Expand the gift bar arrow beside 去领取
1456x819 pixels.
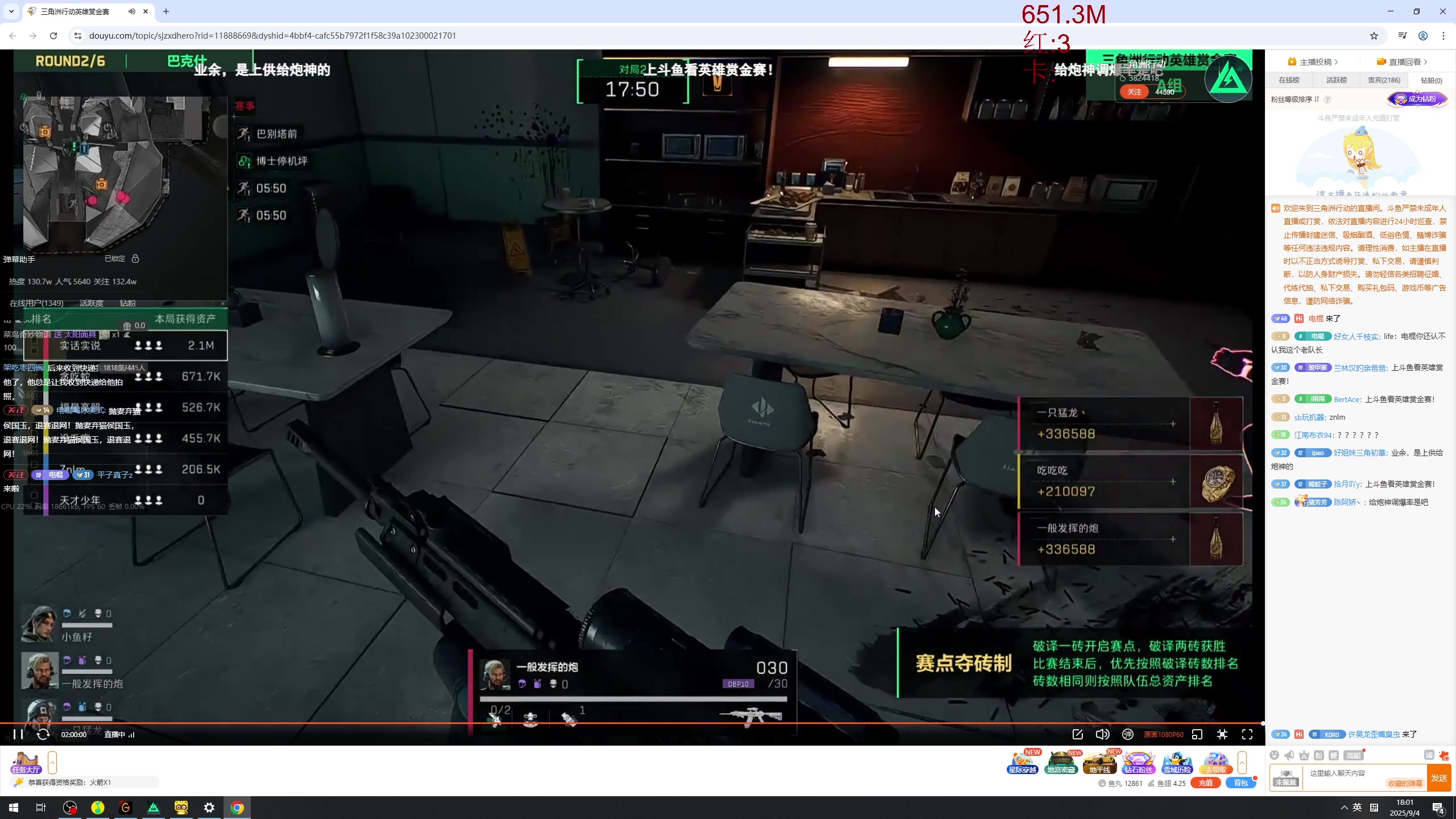pos(1242,763)
